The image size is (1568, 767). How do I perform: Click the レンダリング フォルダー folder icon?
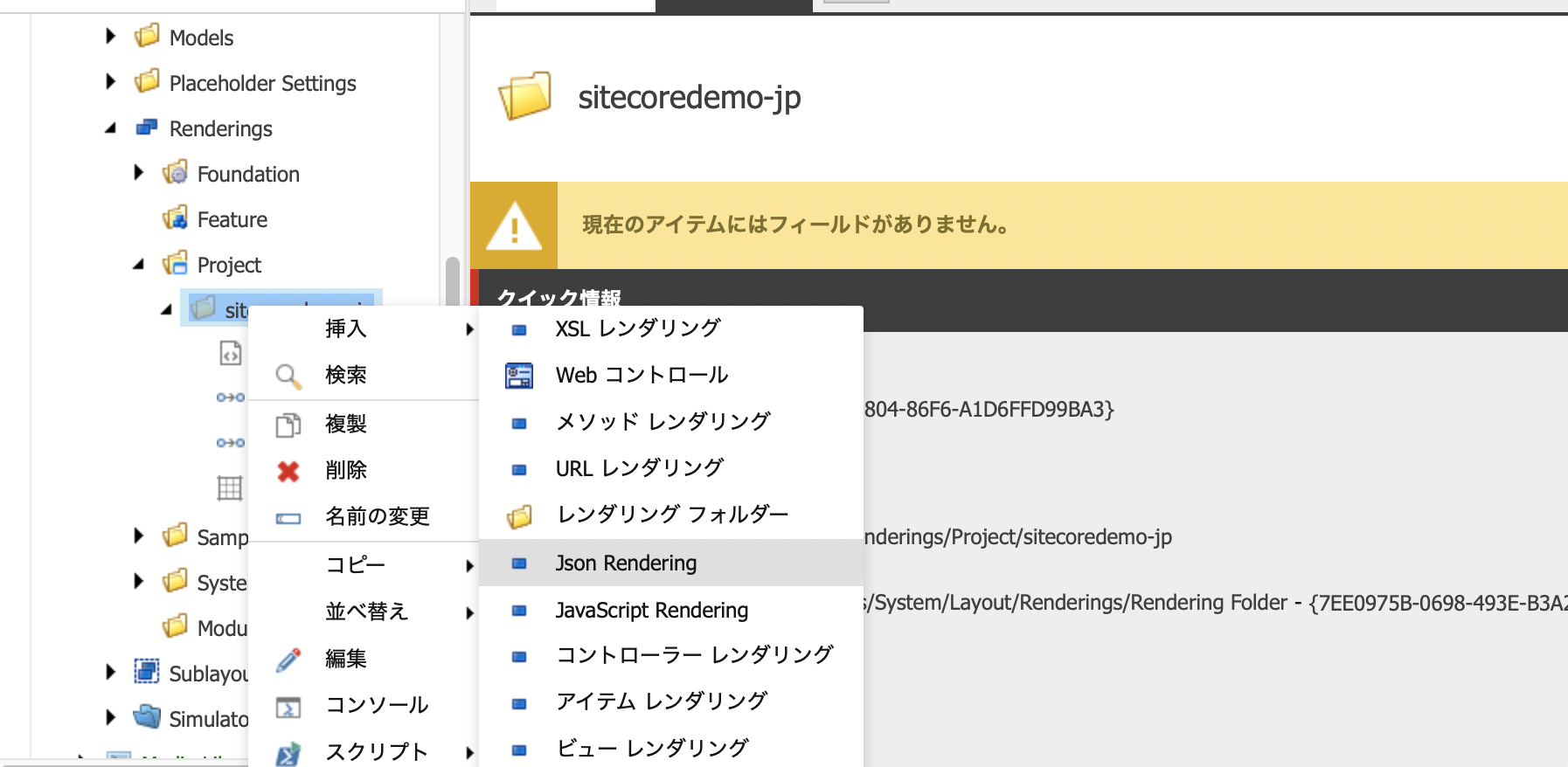pos(519,517)
